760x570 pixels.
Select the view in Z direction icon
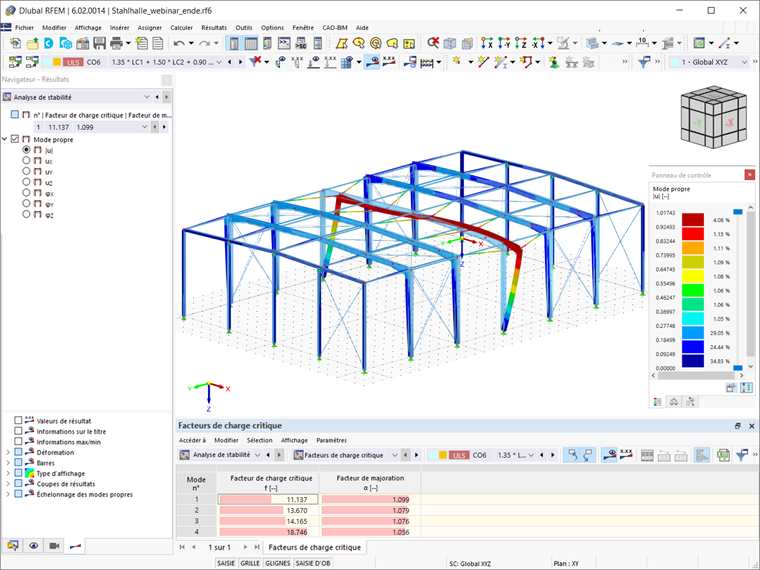(x=521, y=43)
